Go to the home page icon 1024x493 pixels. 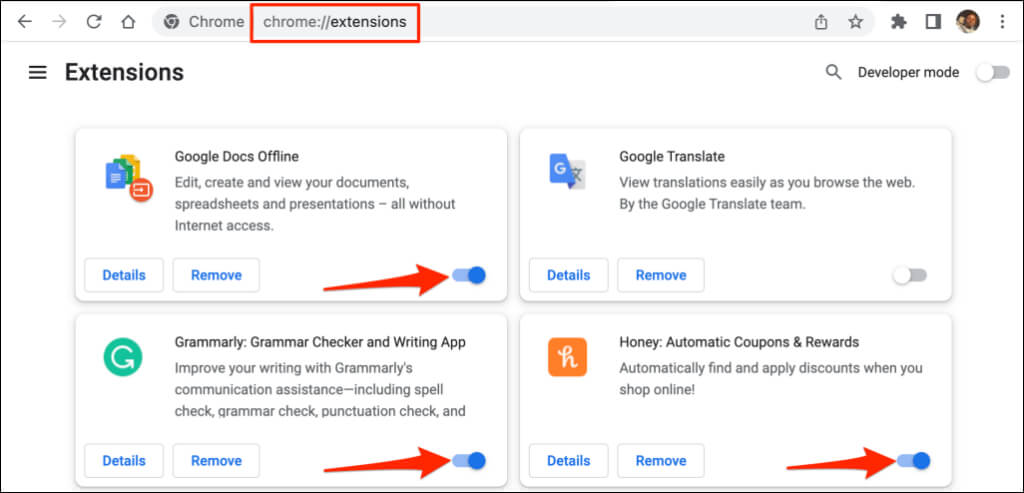pos(128,21)
